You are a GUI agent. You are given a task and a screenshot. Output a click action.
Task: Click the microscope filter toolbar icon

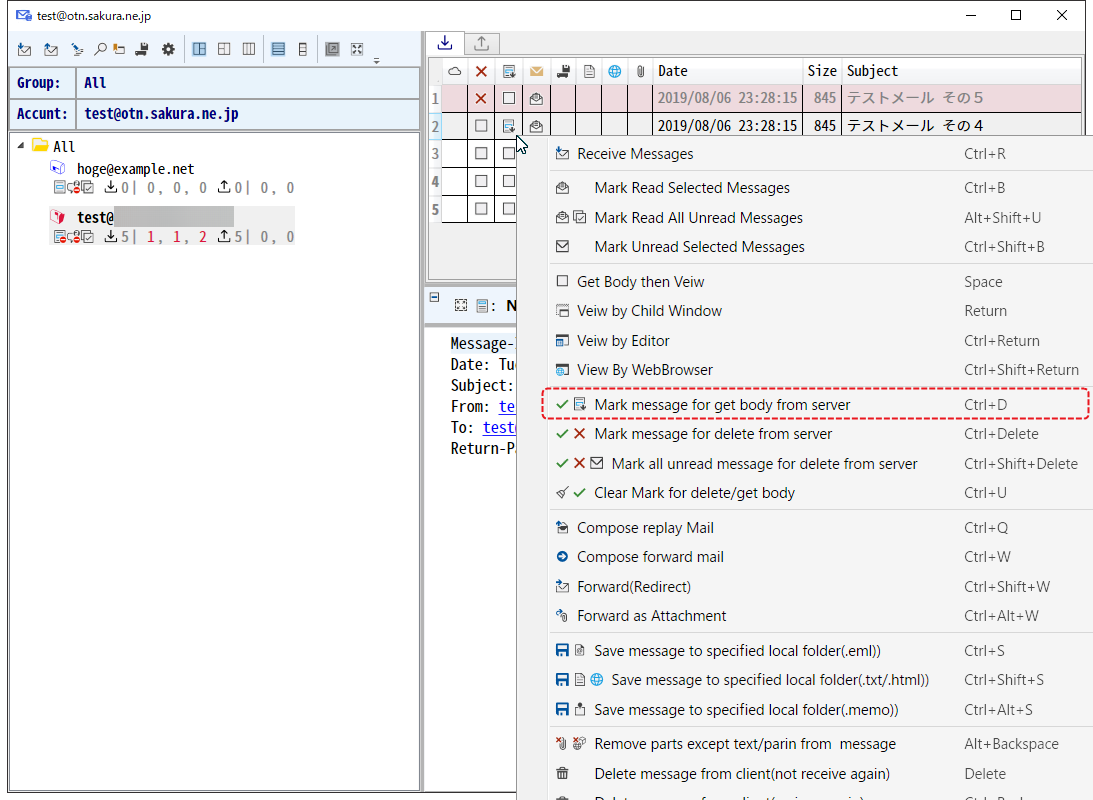pyautogui.click(x=77, y=49)
